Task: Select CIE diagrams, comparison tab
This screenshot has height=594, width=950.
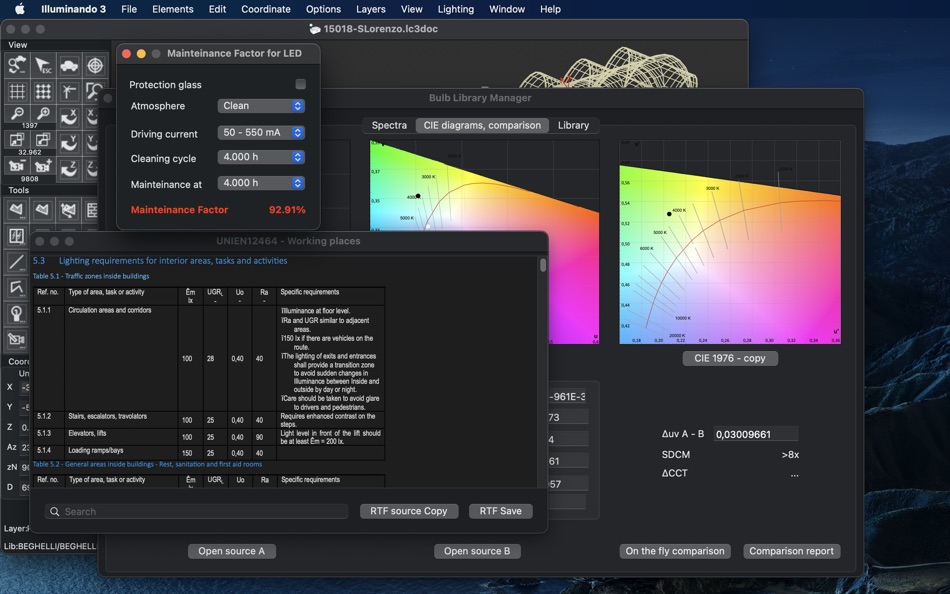Action: (x=482, y=125)
